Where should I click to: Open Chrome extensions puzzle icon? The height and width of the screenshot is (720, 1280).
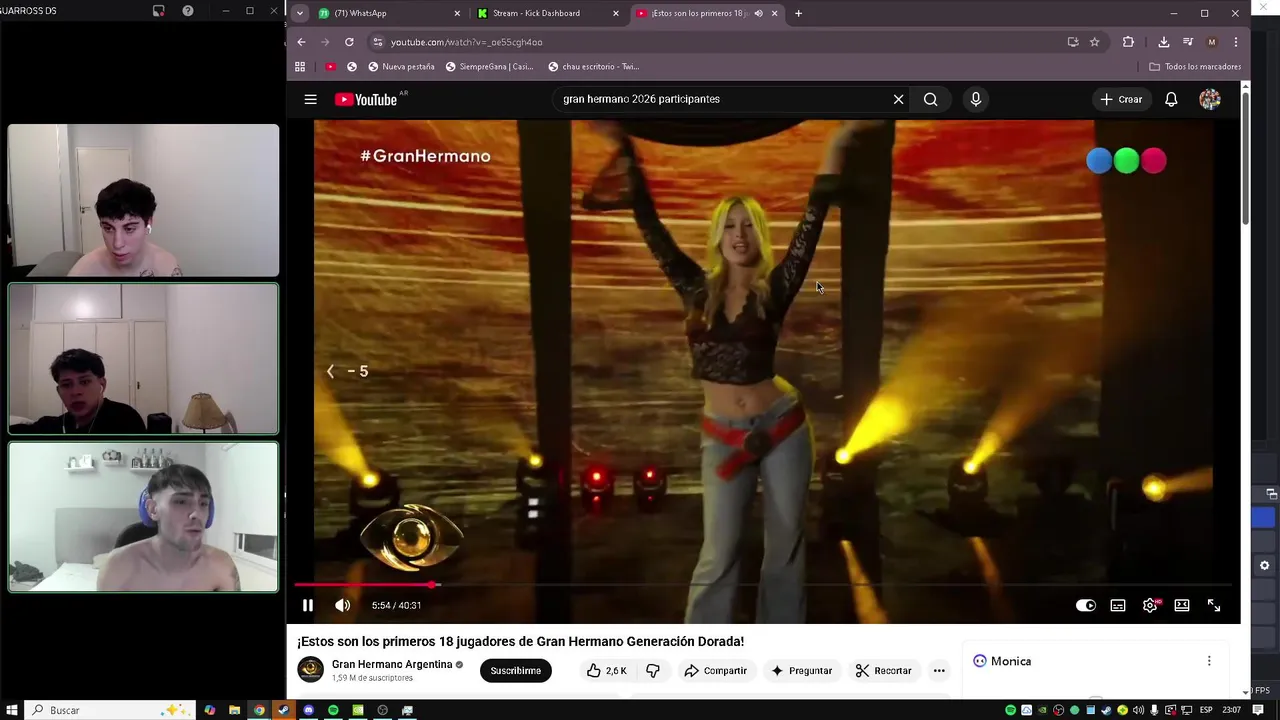pos(1129,42)
